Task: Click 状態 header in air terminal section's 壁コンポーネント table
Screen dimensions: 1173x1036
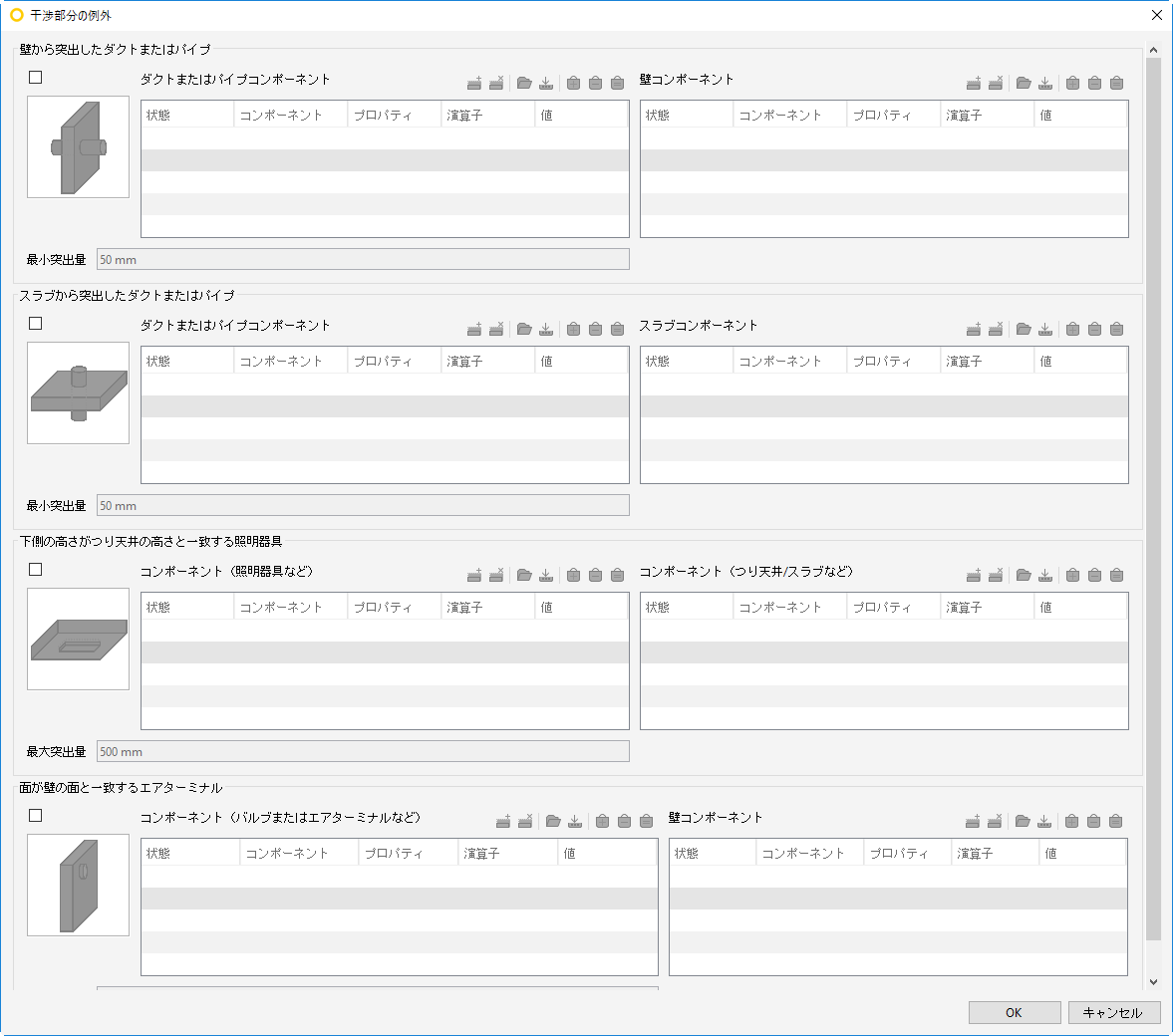Action: (713, 854)
